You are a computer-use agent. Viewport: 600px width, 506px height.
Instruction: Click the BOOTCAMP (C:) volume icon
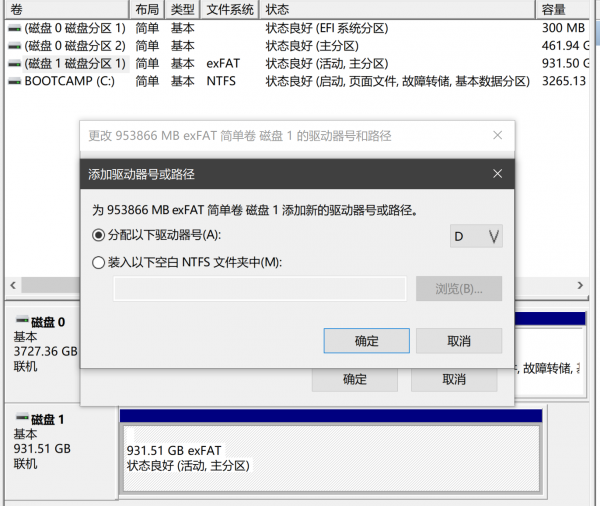(15, 81)
